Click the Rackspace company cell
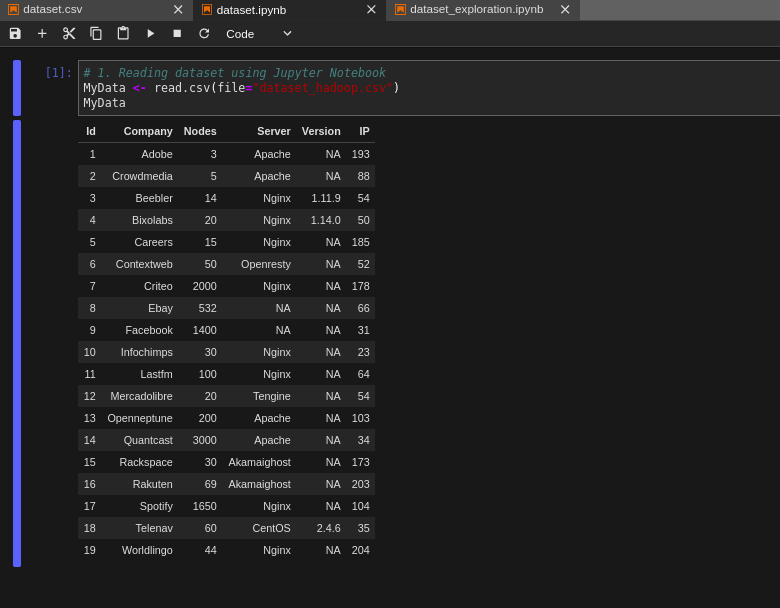Screen dimensions: 780x608 point(146,462)
